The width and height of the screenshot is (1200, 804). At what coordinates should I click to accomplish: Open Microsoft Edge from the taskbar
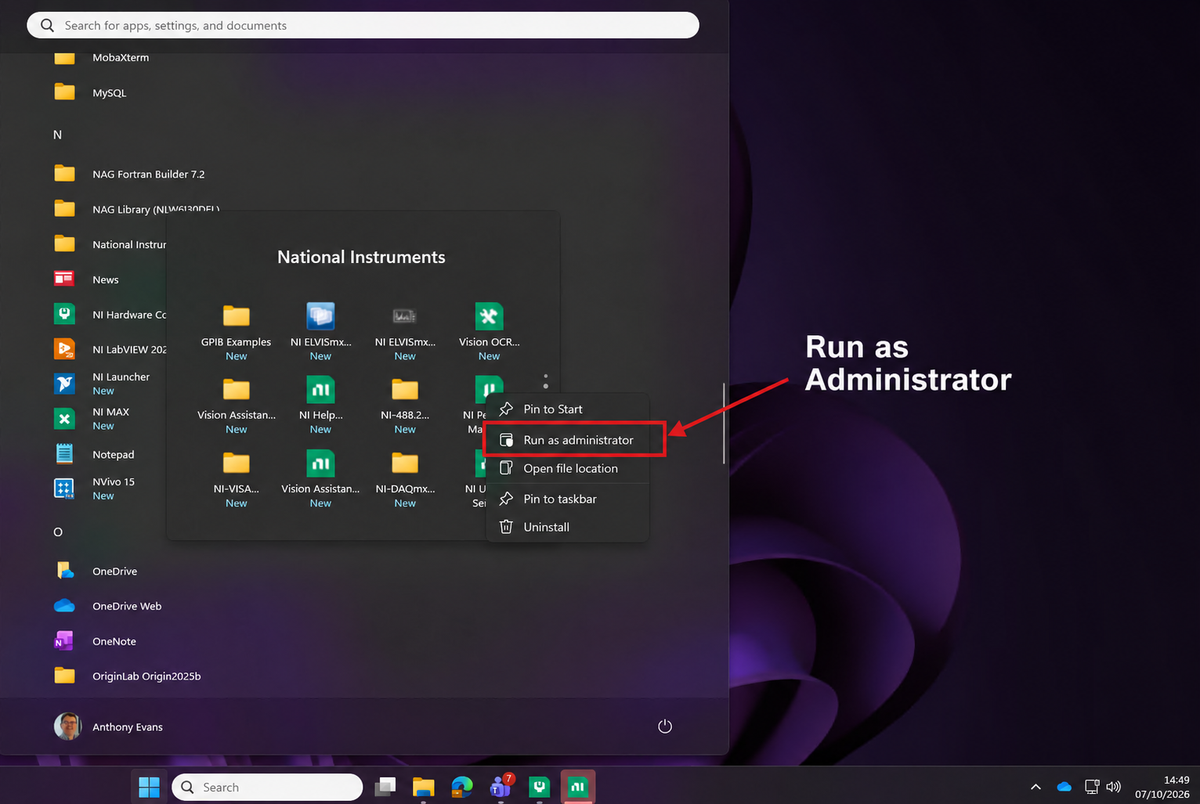(462, 787)
